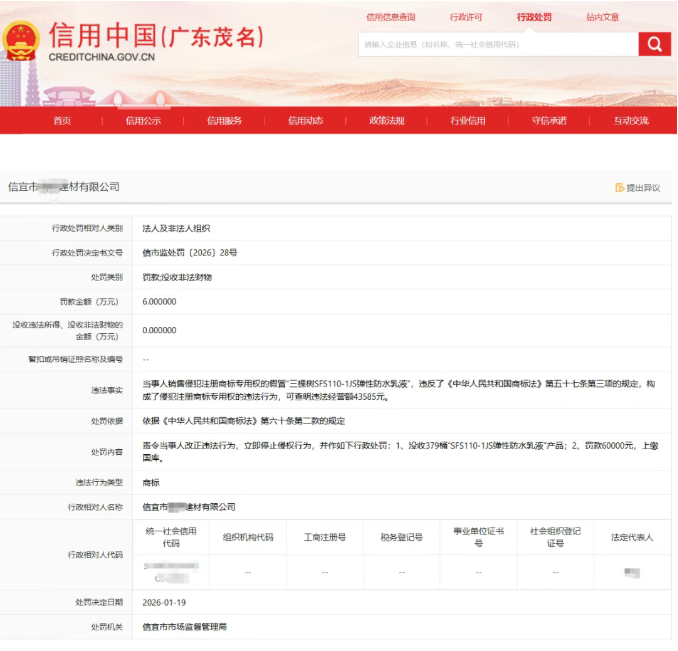Screen dimensions: 678x651
Task: Click the 提出异议 link text
Action: pyautogui.click(x=643, y=188)
